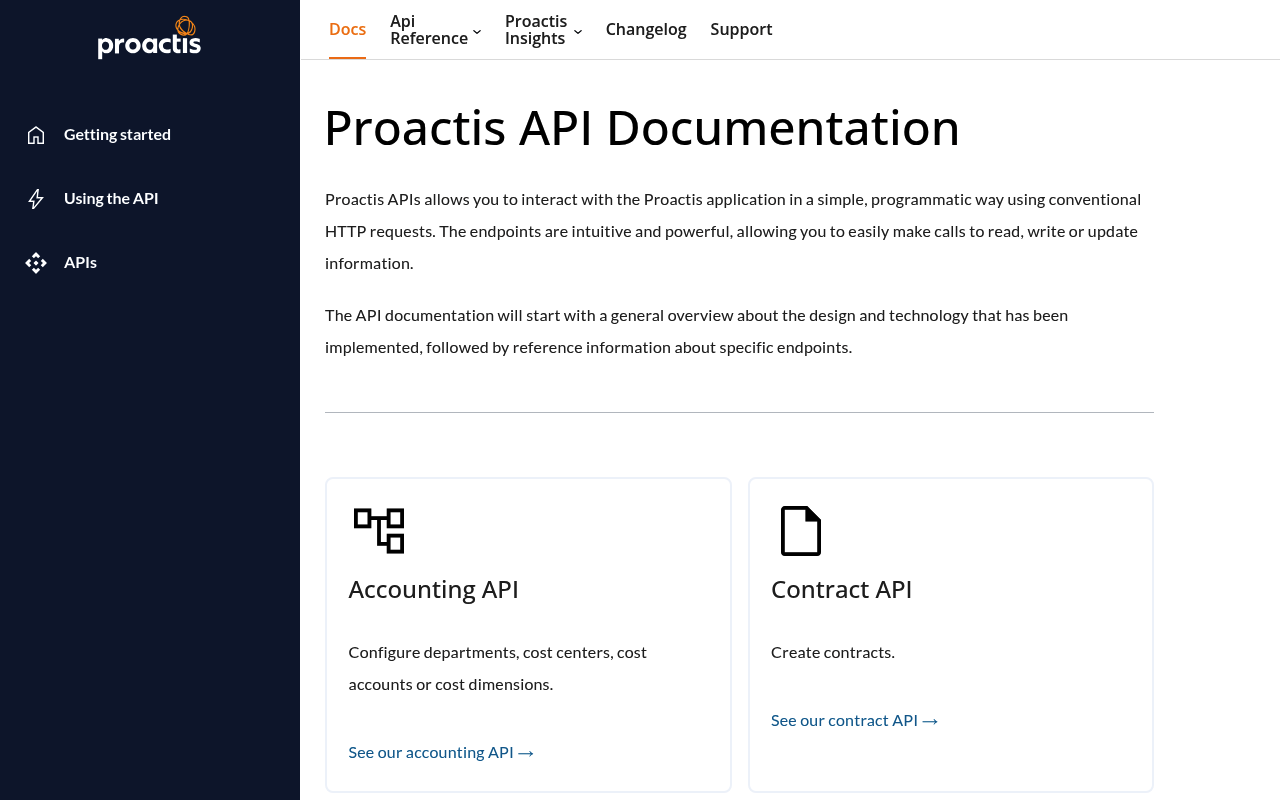Open the Api Reference menu
The image size is (1280, 800).
click(429, 30)
